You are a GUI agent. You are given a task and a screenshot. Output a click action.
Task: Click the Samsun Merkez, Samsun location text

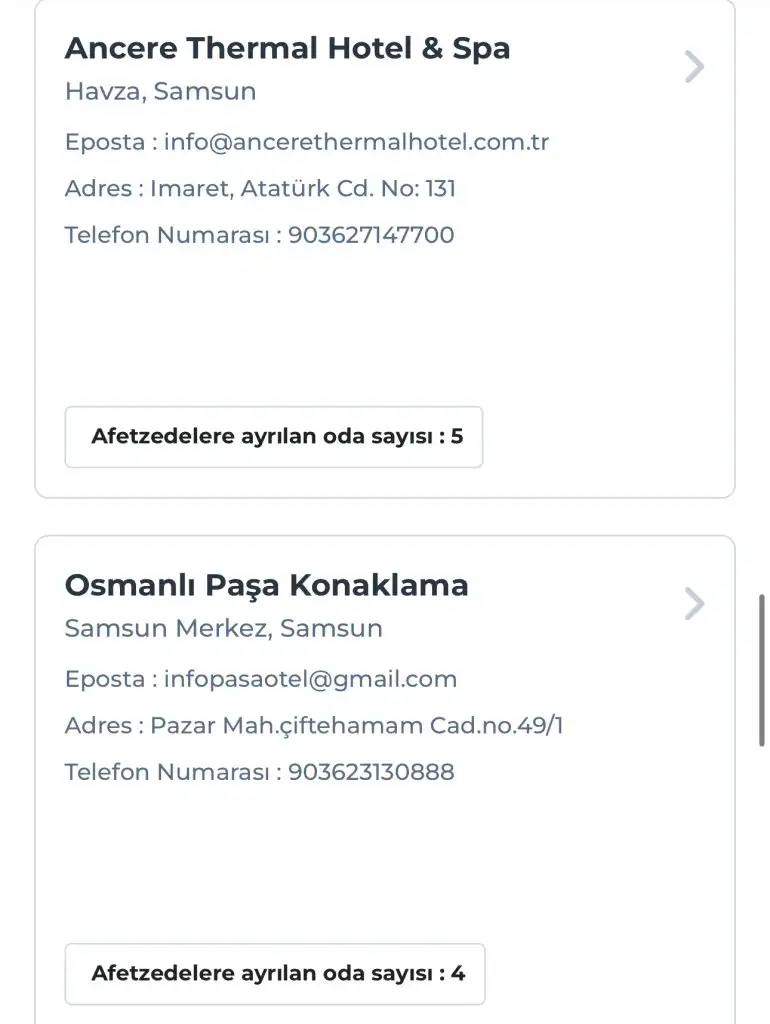tap(223, 629)
